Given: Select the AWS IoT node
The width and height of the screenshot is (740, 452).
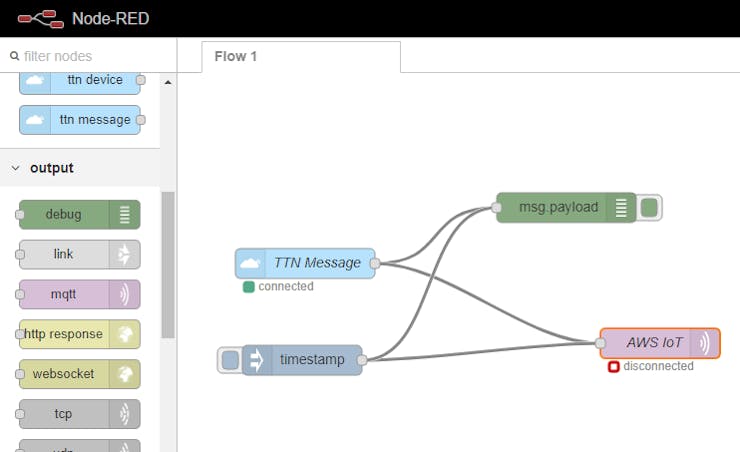Looking at the screenshot, I should click(660, 343).
